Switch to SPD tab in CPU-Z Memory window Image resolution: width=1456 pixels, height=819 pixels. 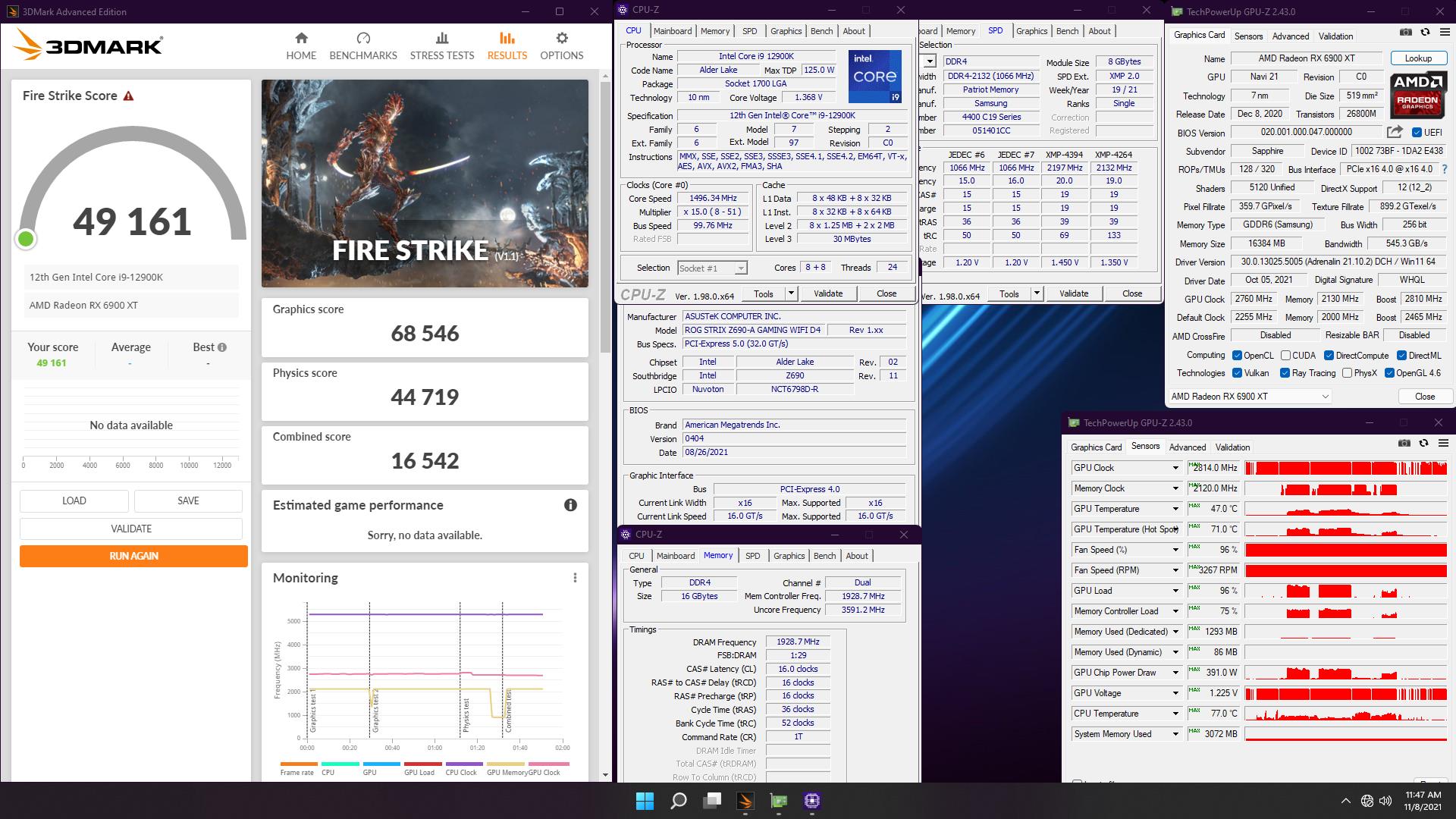click(x=752, y=556)
